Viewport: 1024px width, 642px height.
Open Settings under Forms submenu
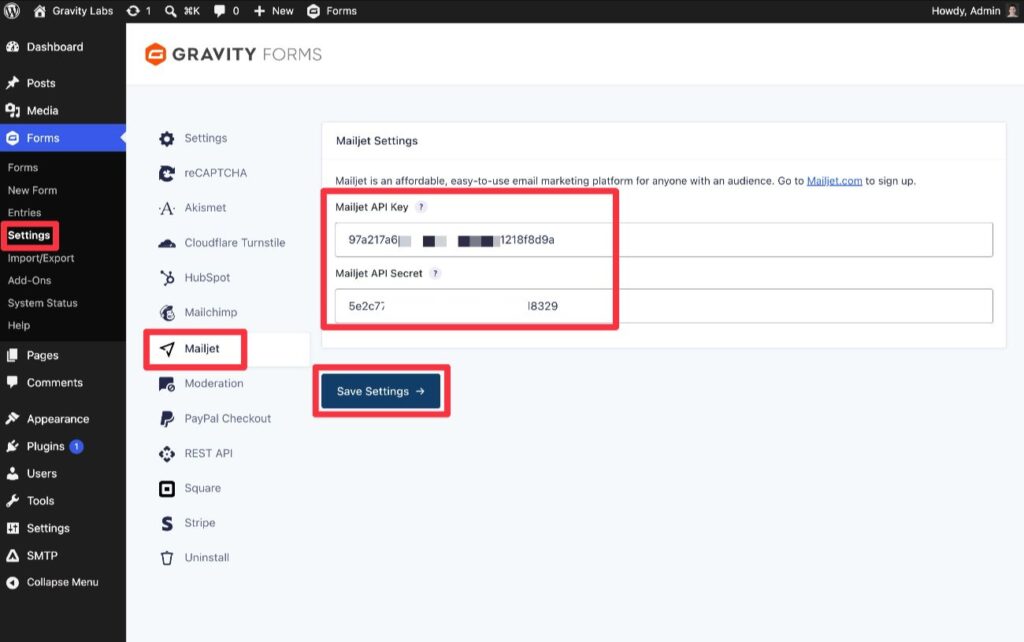(29, 235)
